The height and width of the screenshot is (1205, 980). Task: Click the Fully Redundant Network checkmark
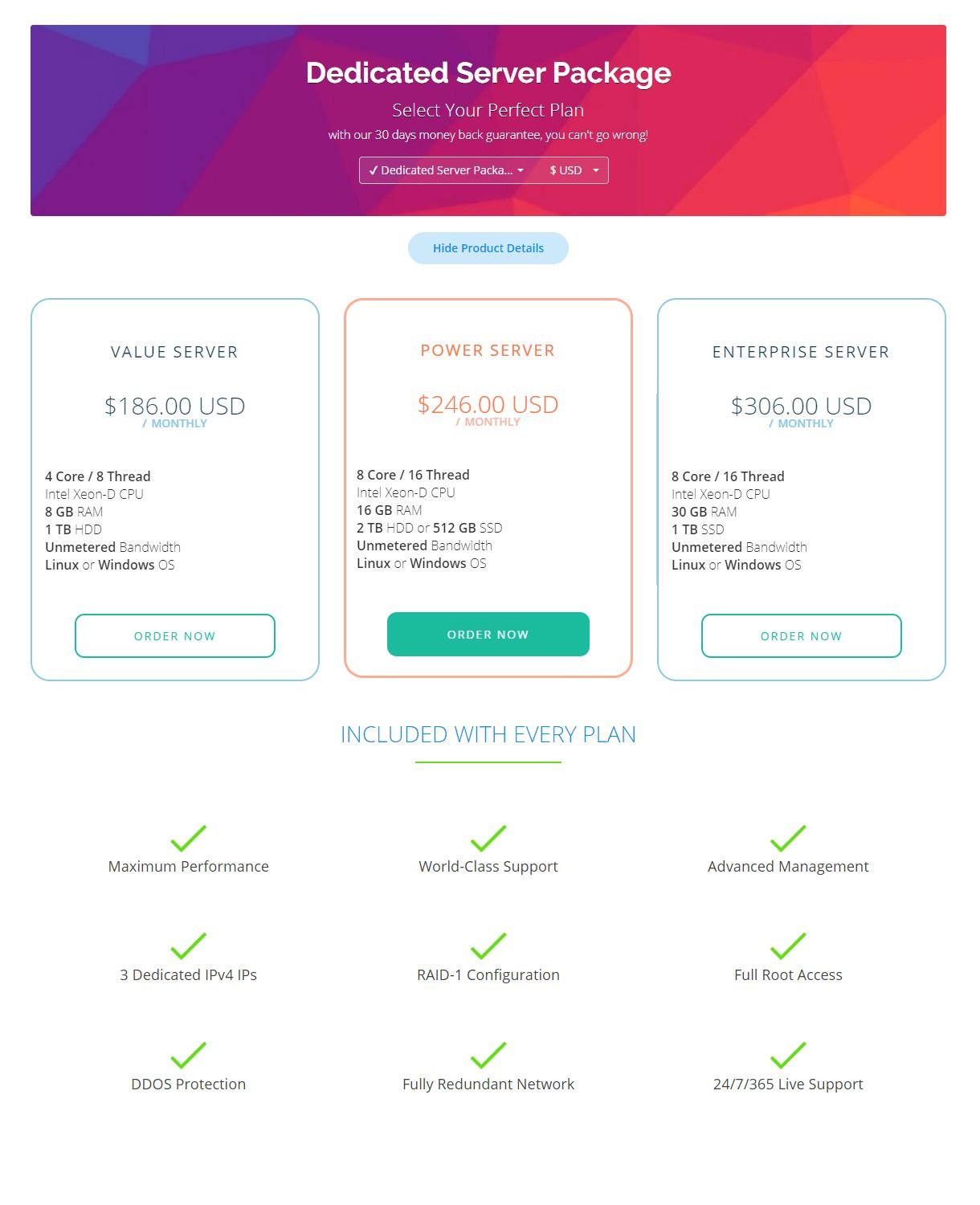coord(488,1056)
